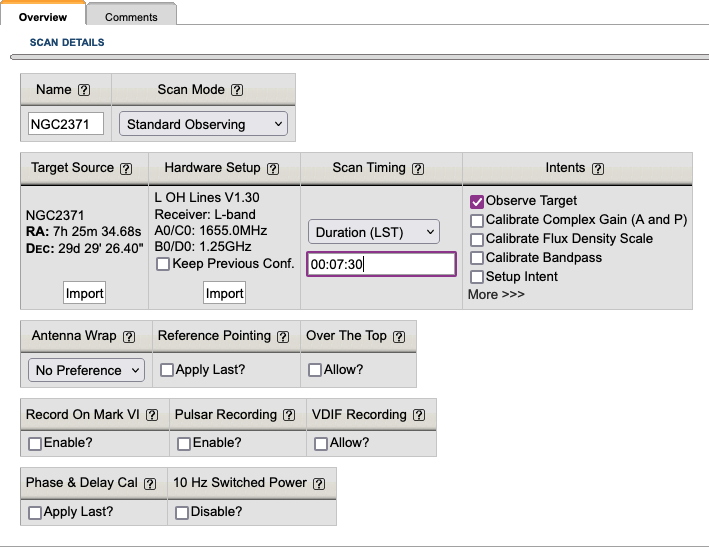Viewport: 709px width, 549px height.
Task: Open the Standard Observing scan mode dropdown
Action: [203, 124]
